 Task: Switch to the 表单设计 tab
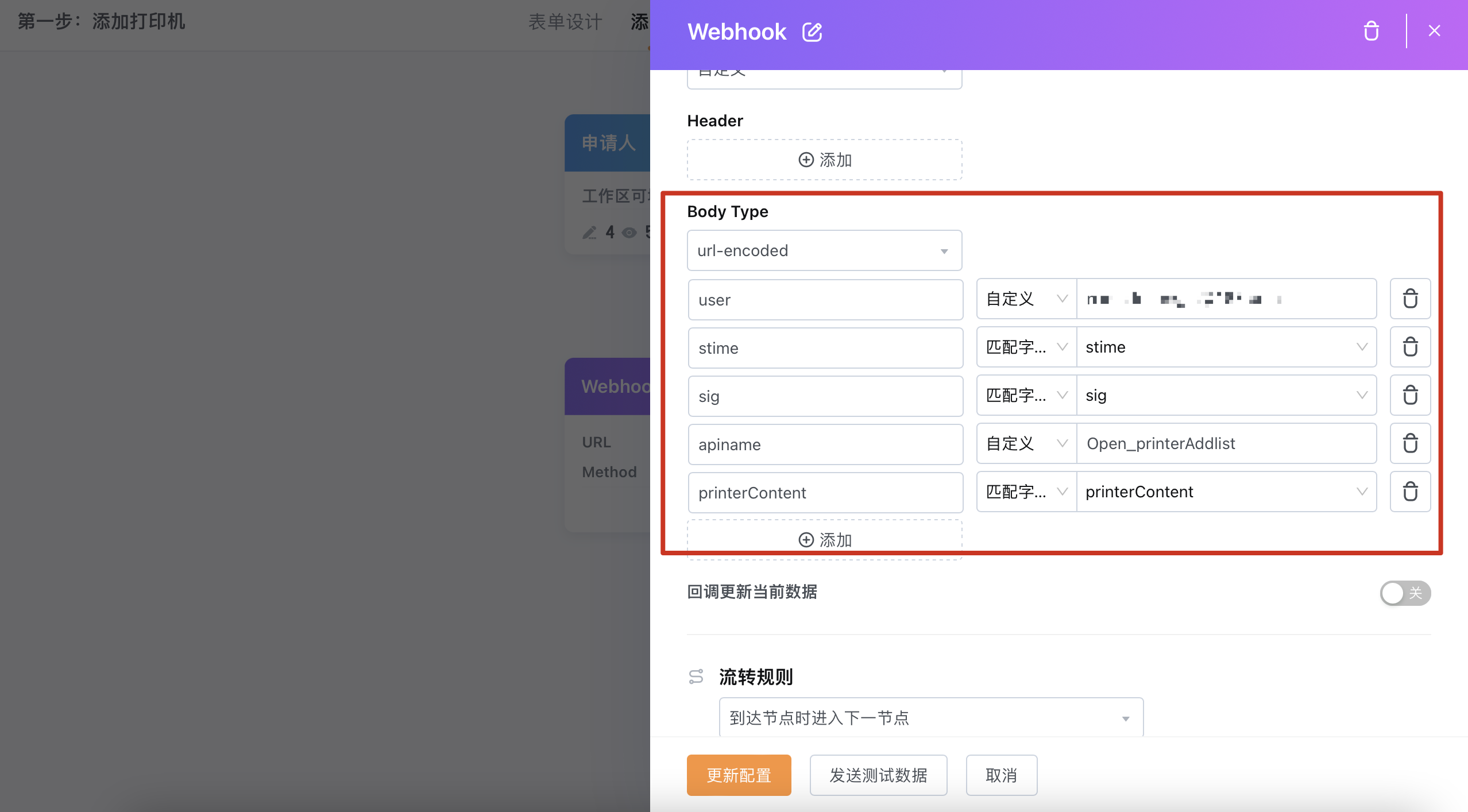(565, 22)
